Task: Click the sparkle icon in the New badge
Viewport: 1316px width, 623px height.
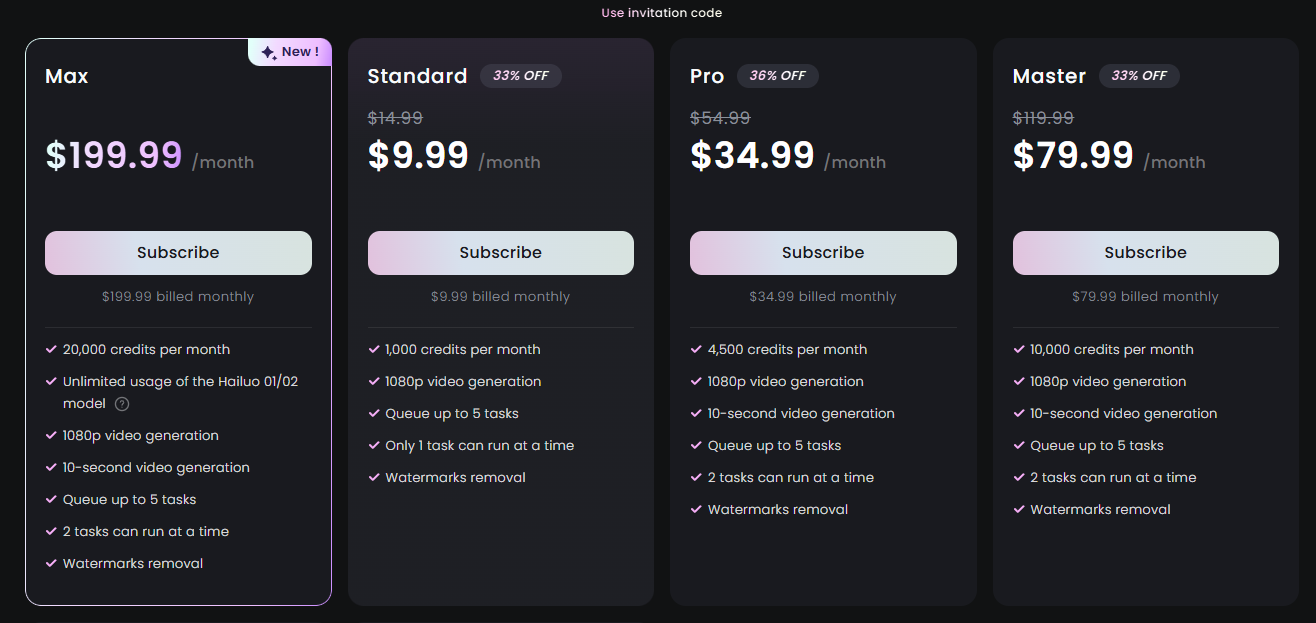Action: pyautogui.click(x=268, y=53)
